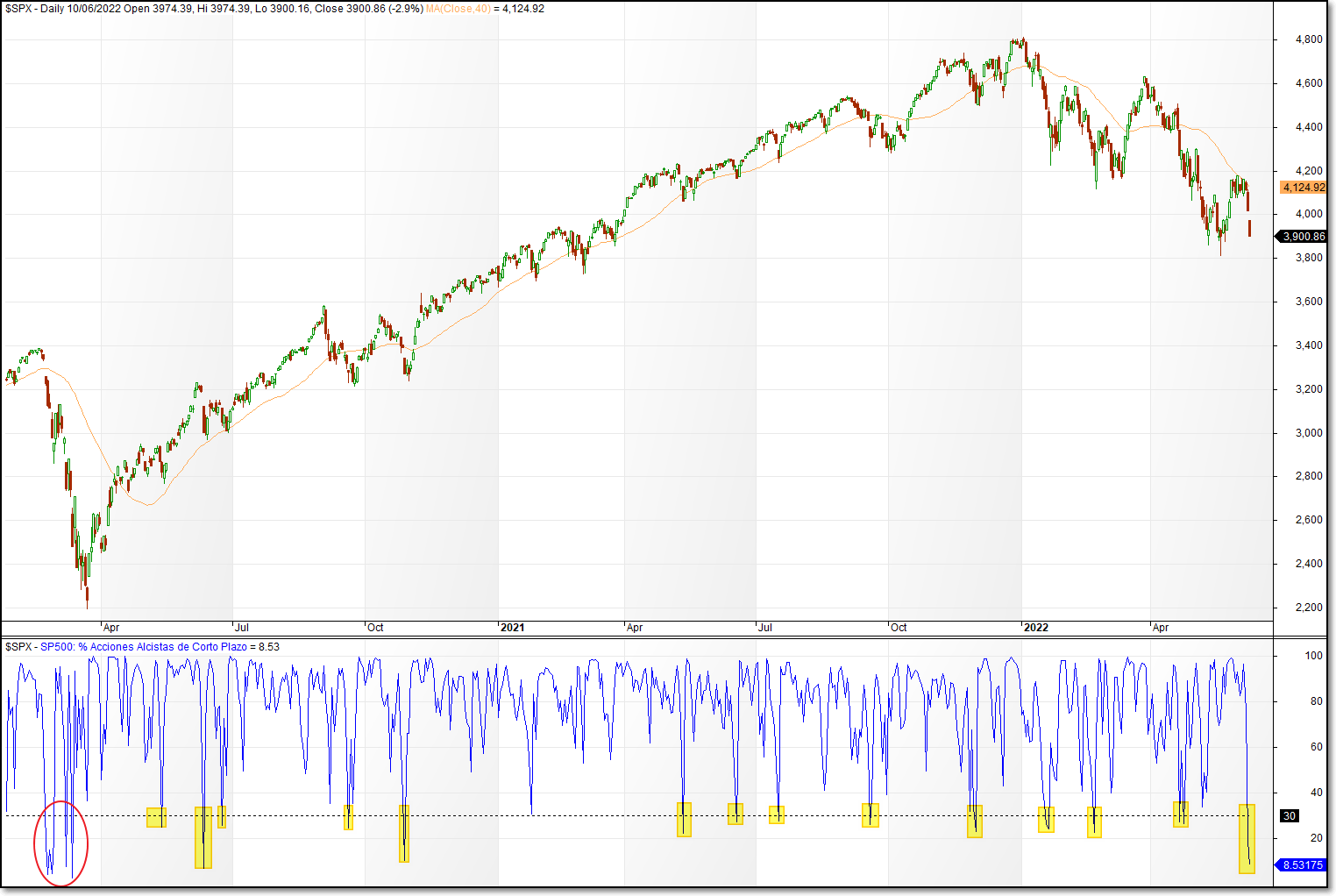Click the $SPX Daily 10/06/2022 chart title text
Screen dimensions: 1336x896
click(x=215, y=9)
